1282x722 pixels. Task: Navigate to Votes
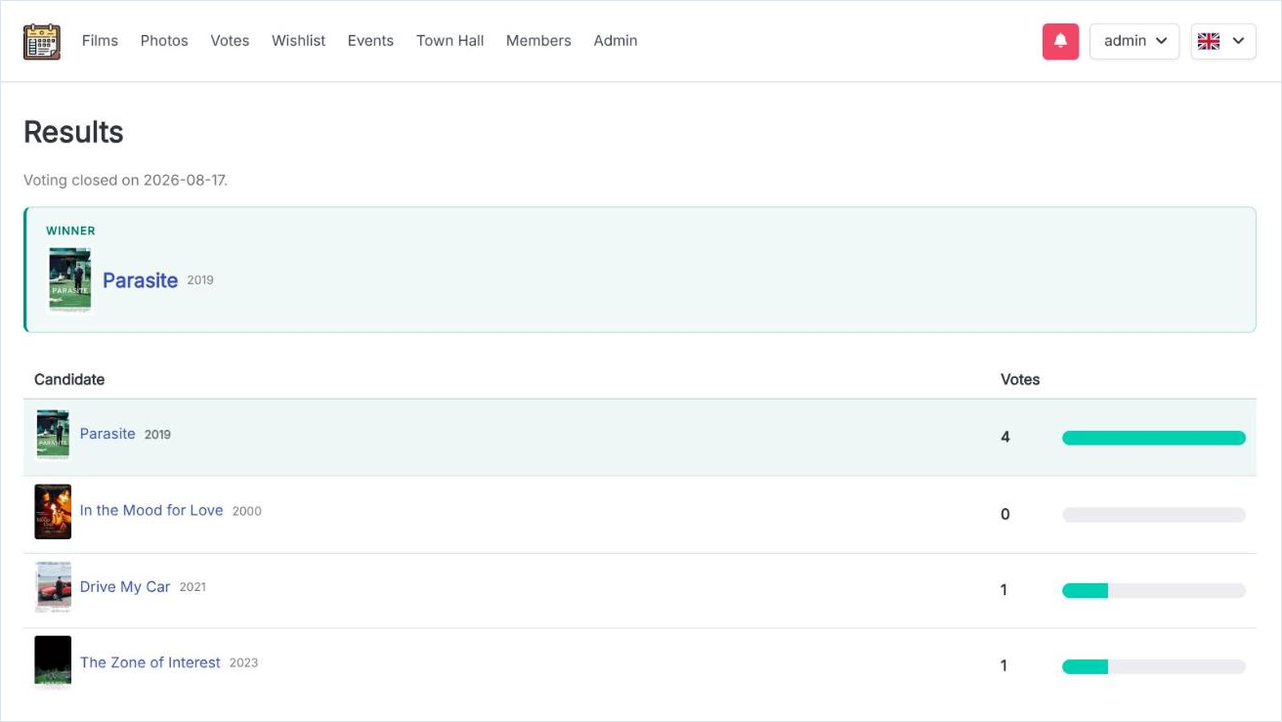[230, 41]
